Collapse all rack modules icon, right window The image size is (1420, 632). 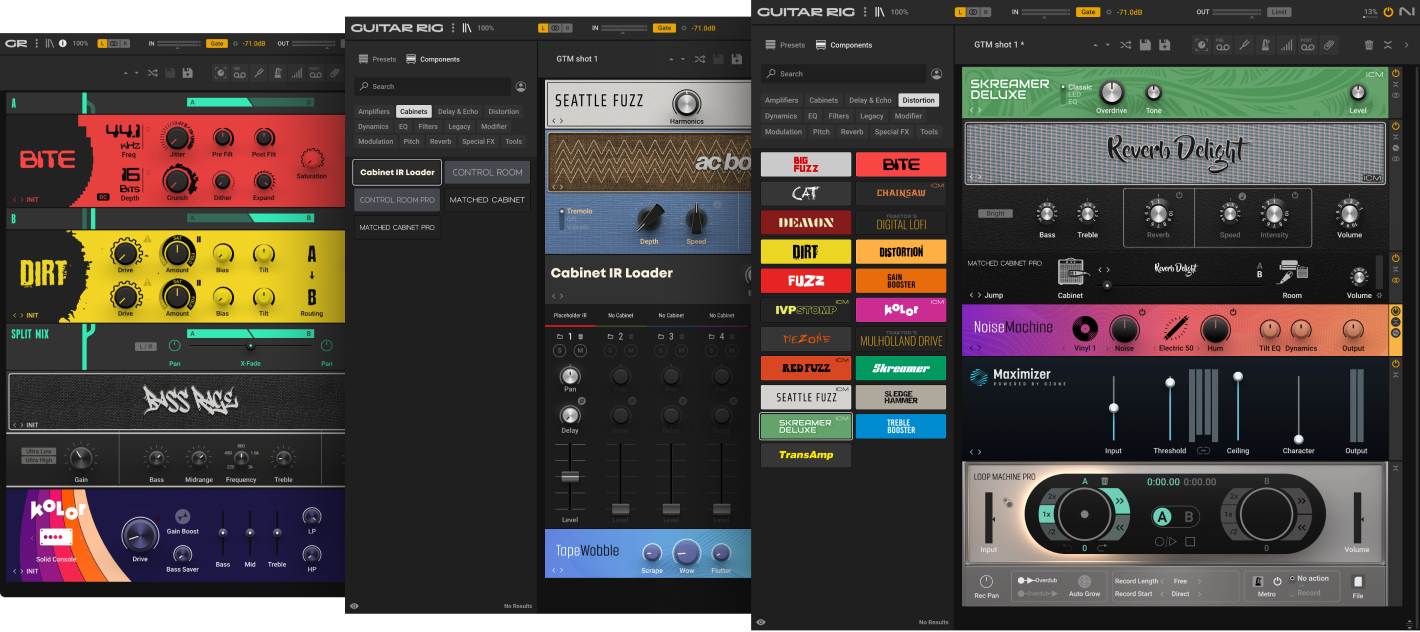coord(1388,45)
